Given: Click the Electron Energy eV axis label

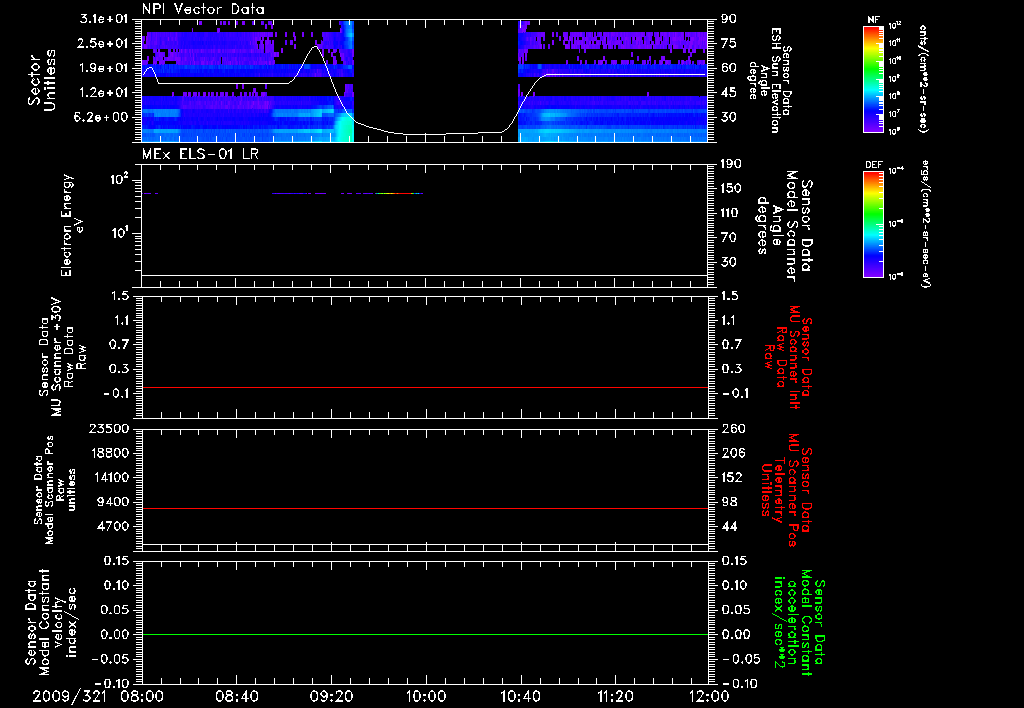Looking at the screenshot, I should pos(72,225).
